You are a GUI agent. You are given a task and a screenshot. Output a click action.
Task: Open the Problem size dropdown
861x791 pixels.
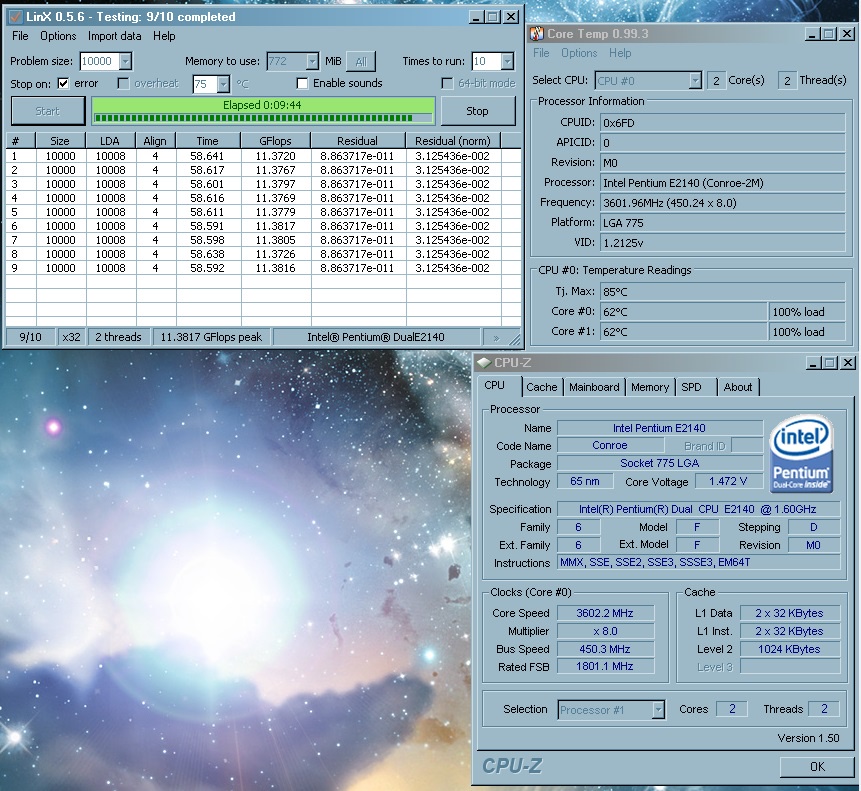click(x=125, y=62)
